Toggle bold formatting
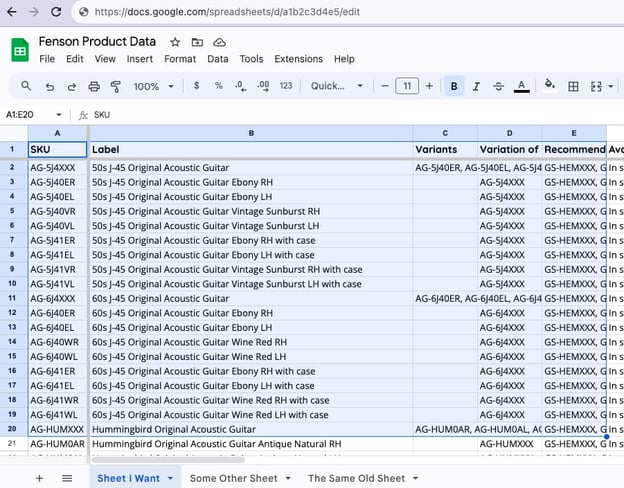624x488 pixels. pos(454,86)
